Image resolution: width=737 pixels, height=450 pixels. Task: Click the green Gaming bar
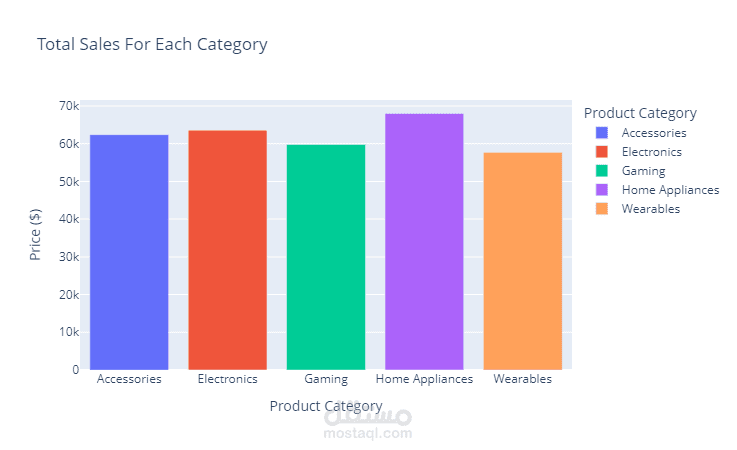click(326, 257)
